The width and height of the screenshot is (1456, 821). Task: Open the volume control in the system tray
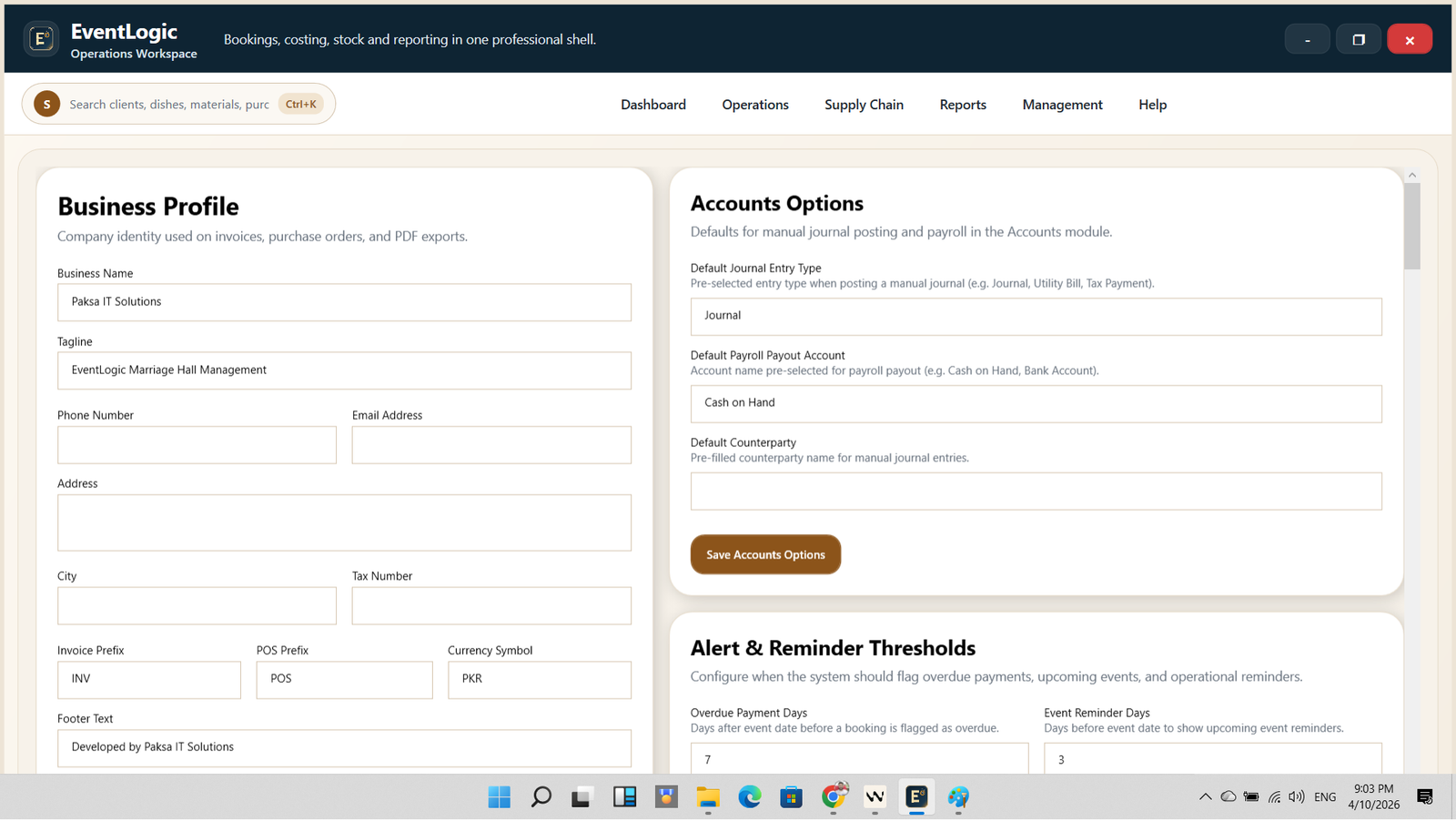pyautogui.click(x=1296, y=796)
